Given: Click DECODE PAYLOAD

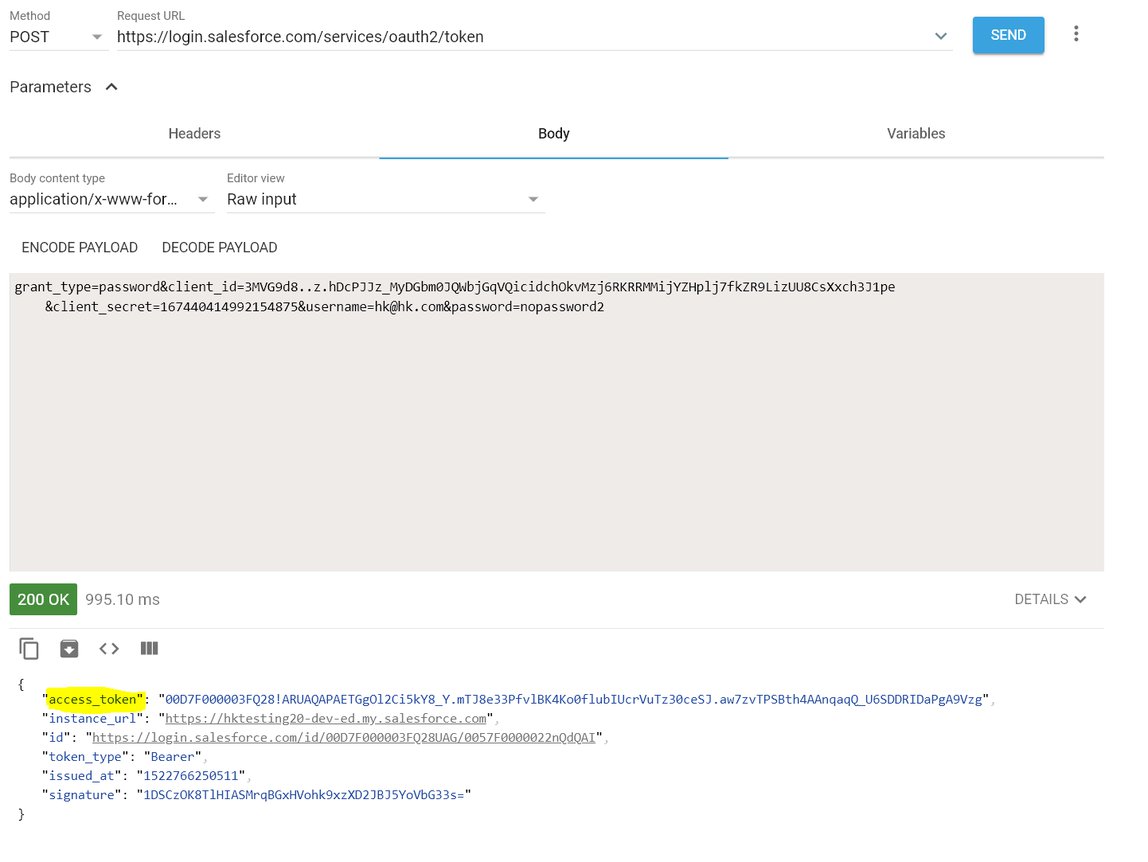Looking at the screenshot, I should pos(220,248).
